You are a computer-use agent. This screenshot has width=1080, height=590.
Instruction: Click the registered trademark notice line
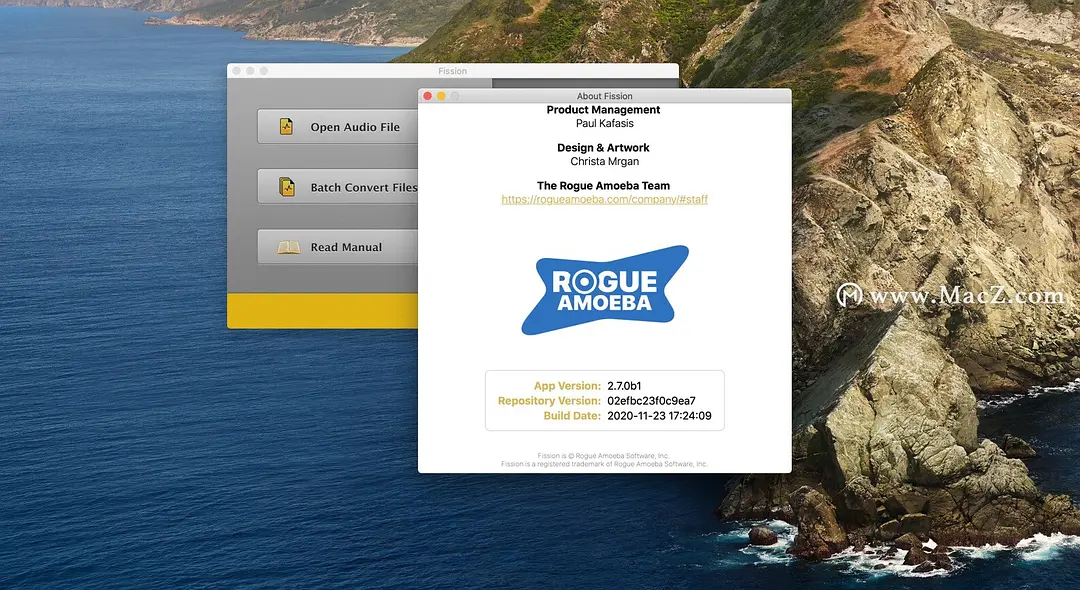click(x=604, y=464)
